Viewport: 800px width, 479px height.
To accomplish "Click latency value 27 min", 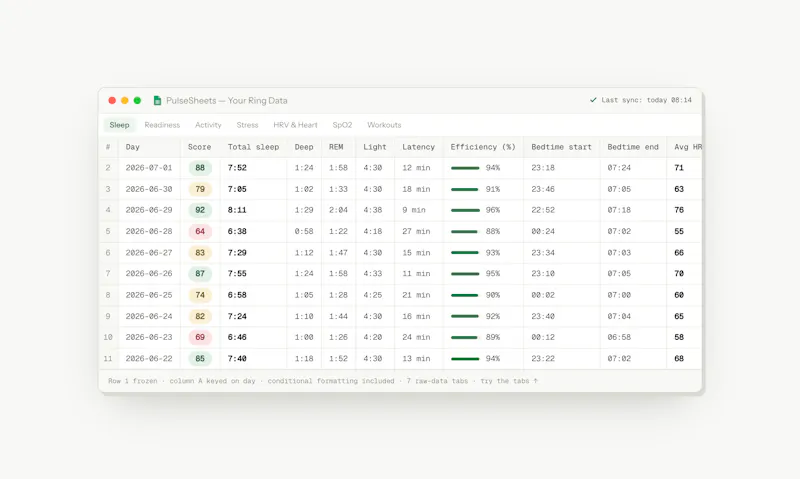I will [416, 232].
